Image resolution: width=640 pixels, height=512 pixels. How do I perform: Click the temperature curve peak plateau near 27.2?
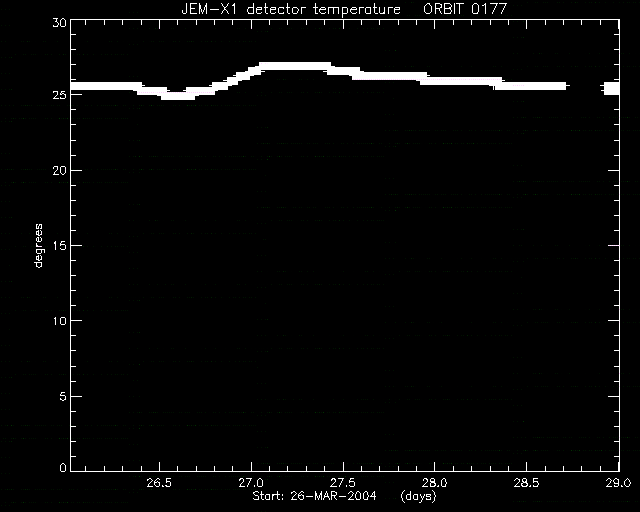pyautogui.click(x=295, y=66)
